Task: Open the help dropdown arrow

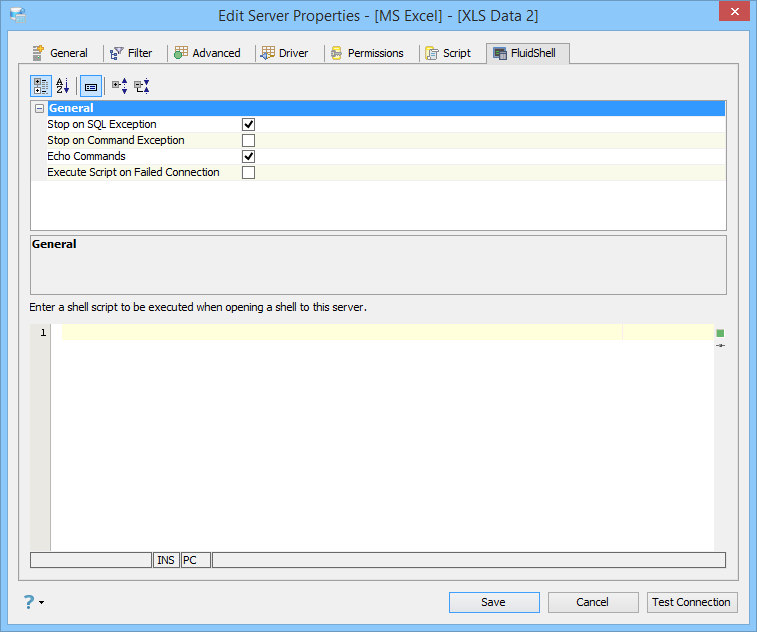Action: [x=42, y=603]
